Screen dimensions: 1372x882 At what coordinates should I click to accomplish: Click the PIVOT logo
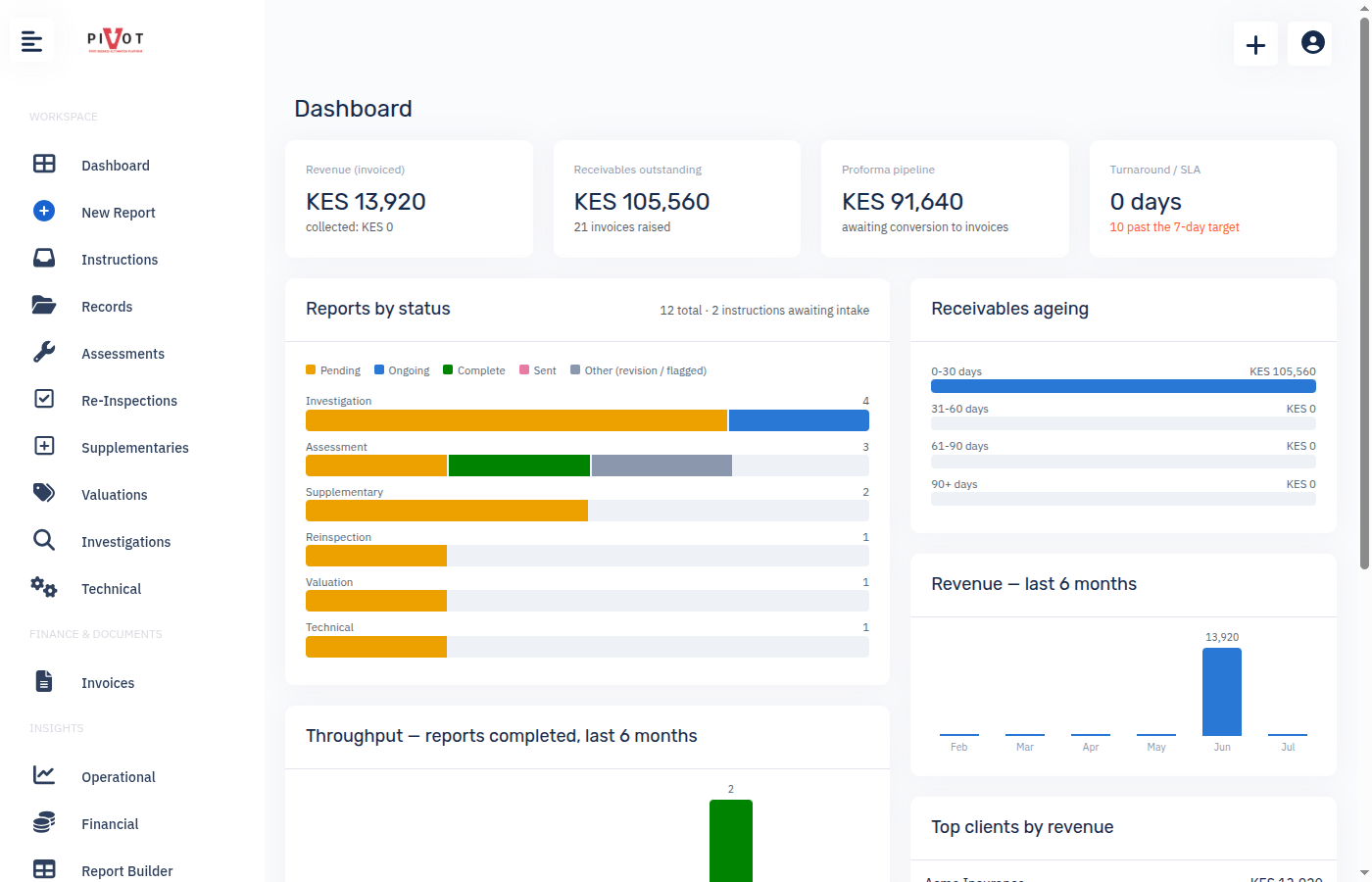pyautogui.click(x=116, y=39)
